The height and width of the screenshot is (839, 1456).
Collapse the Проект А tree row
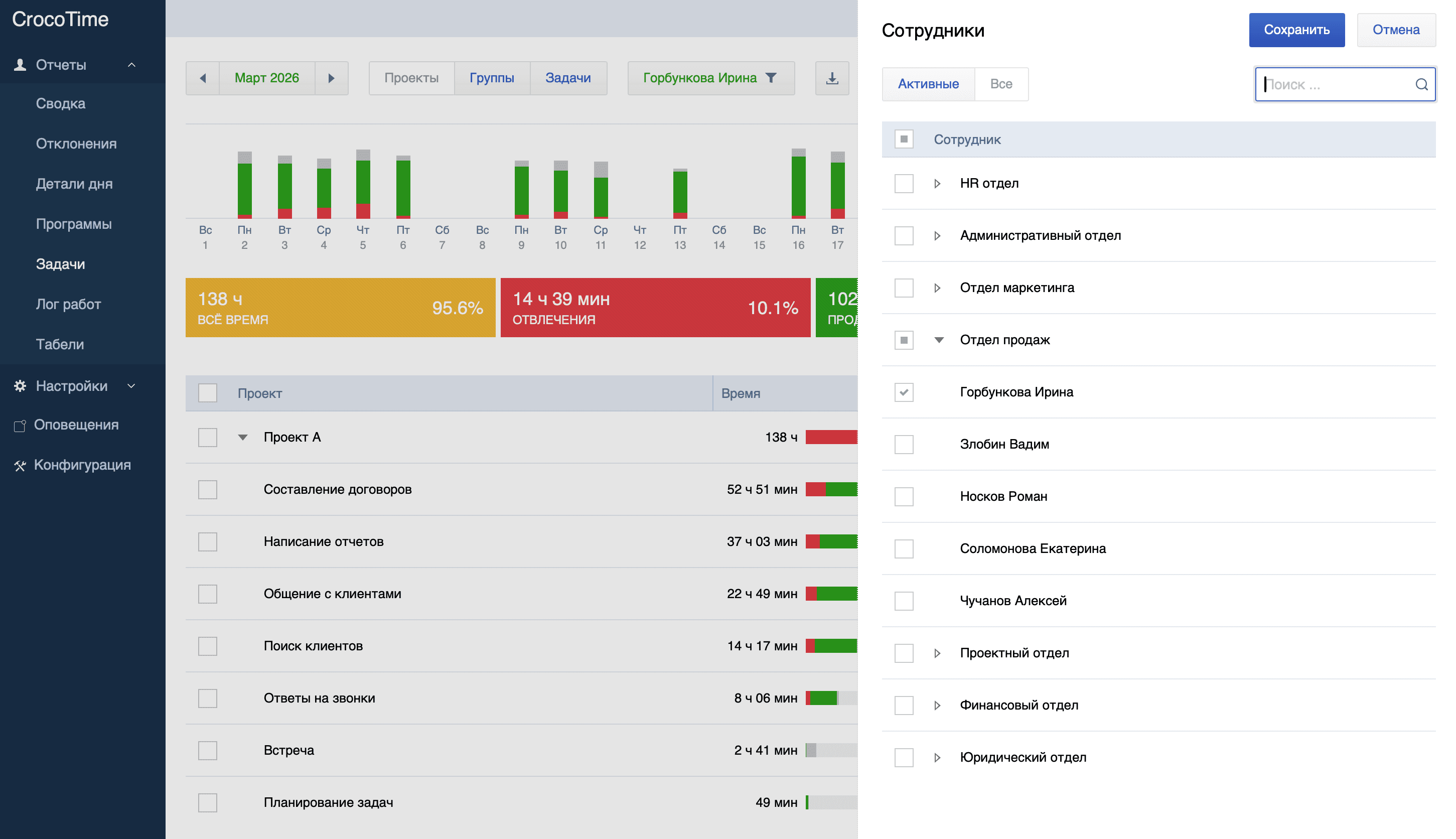click(242, 438)
